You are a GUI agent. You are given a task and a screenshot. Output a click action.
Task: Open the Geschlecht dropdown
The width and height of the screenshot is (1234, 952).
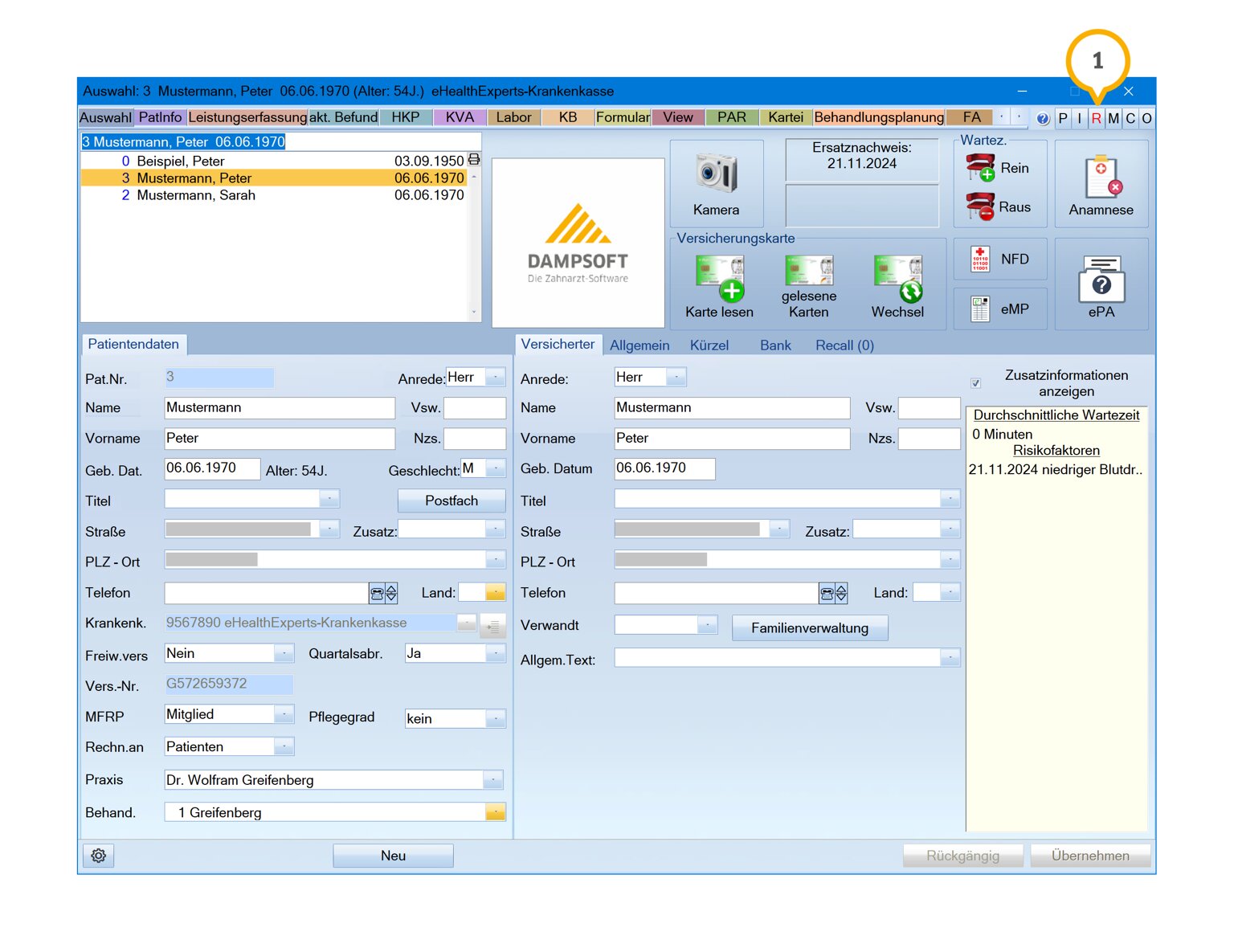click(x=496, y=468)
